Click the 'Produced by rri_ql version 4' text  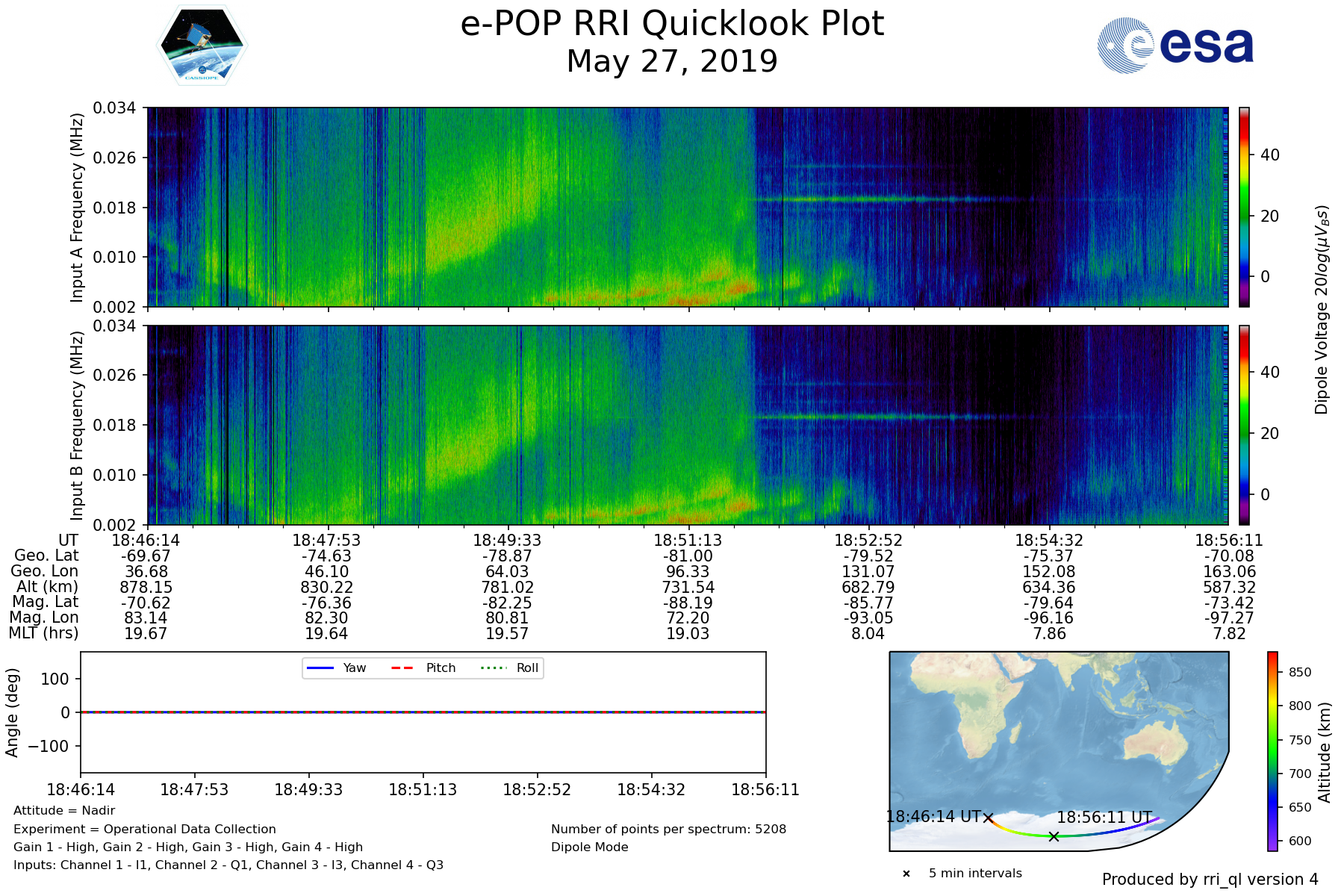pos(1210,880)
